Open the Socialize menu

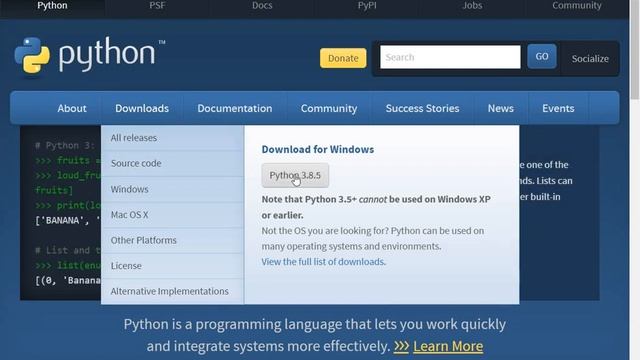(590, 58)
